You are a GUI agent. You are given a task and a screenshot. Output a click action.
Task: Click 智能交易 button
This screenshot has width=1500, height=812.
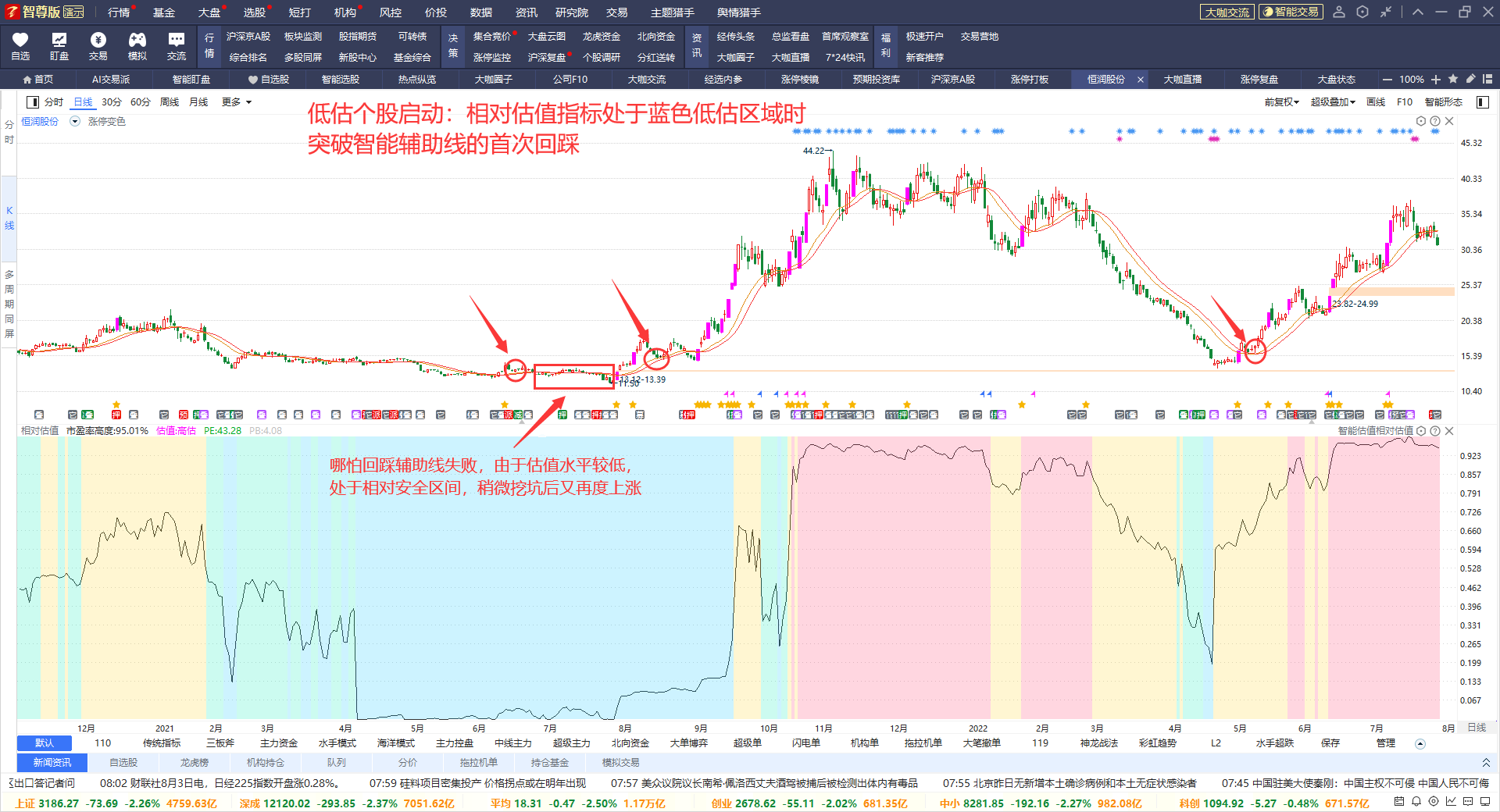coord(1291,12)
